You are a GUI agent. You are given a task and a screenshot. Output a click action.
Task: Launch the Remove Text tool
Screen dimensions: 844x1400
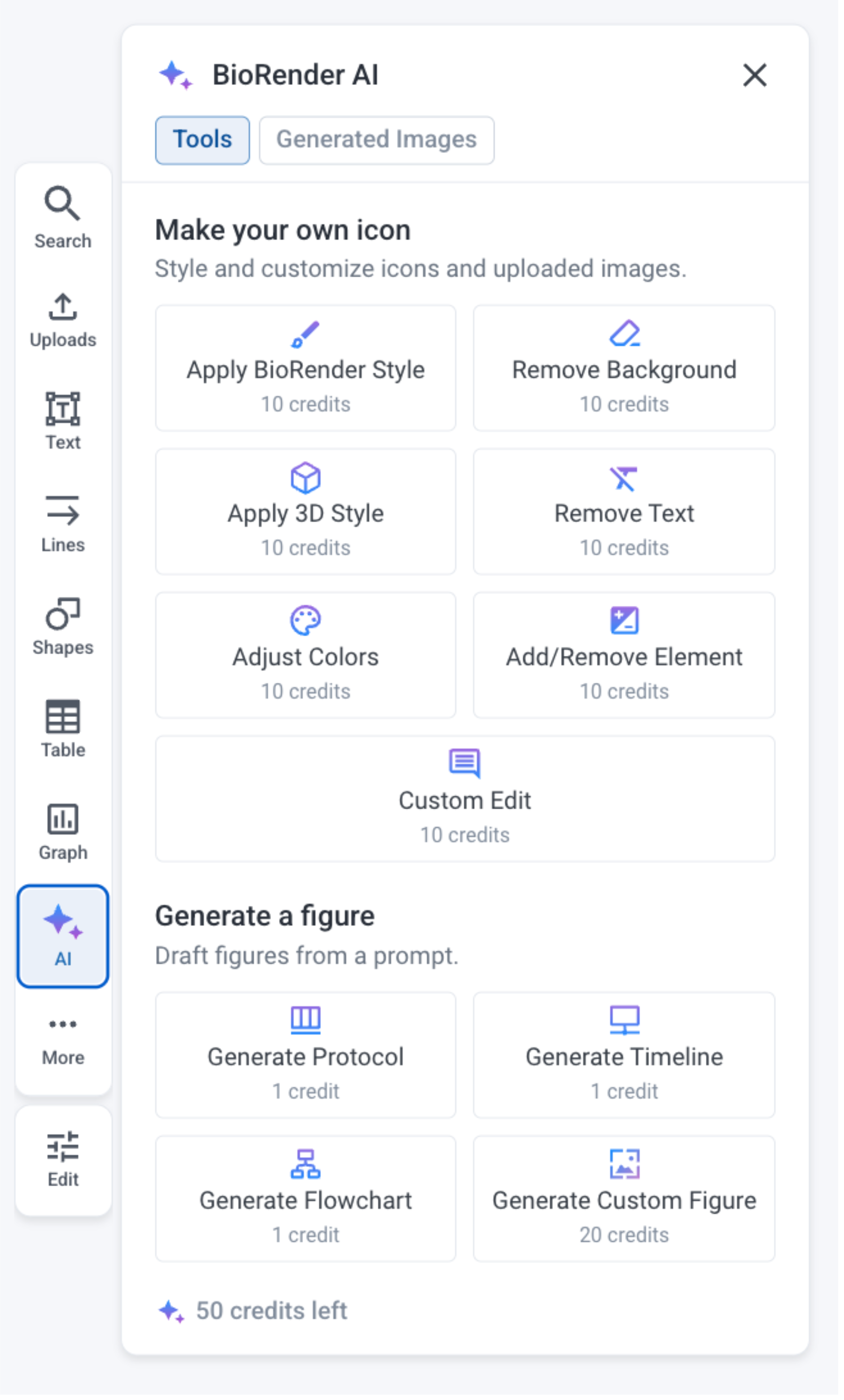[624, 512]
